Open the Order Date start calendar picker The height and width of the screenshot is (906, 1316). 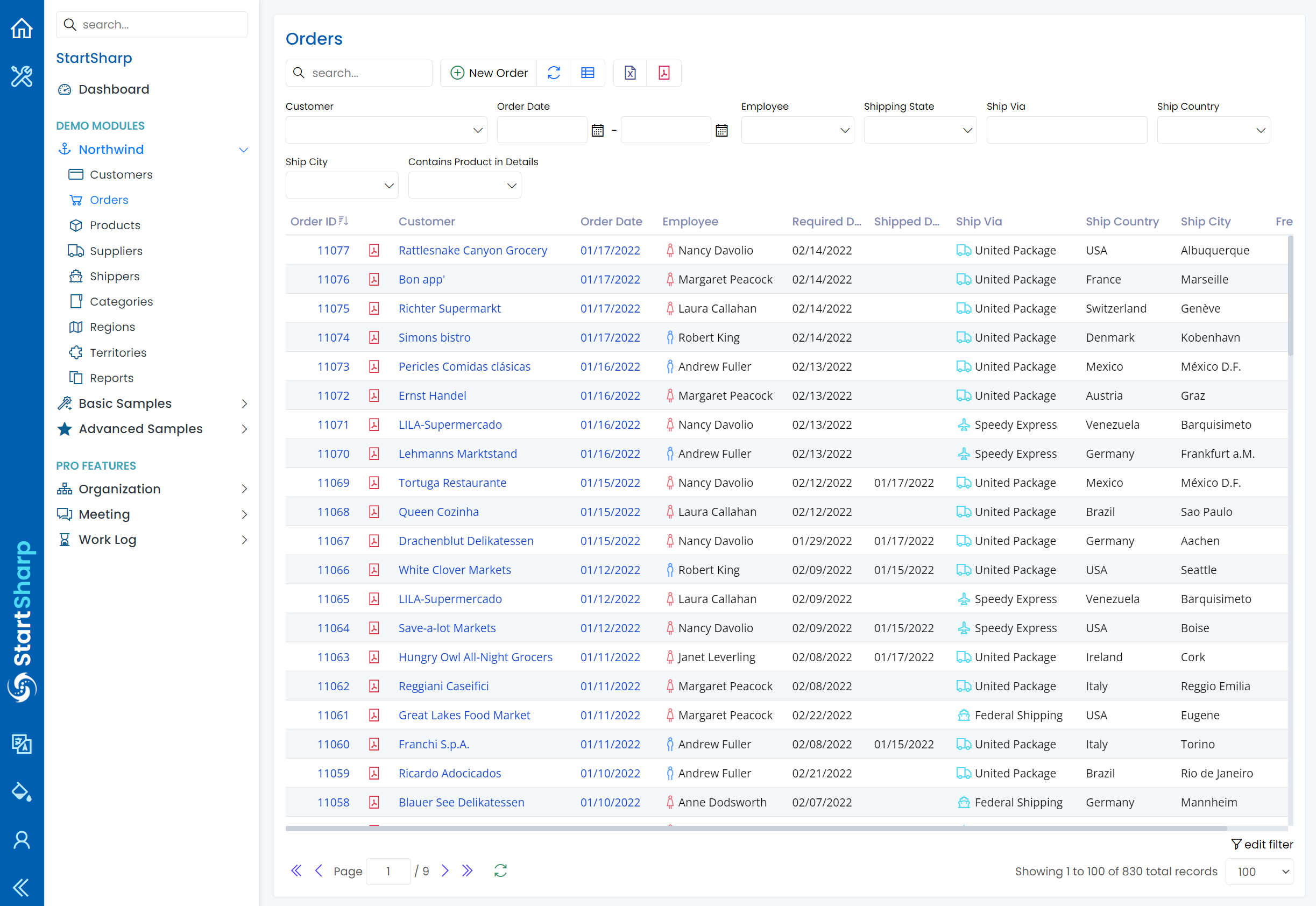coord(597,131)
